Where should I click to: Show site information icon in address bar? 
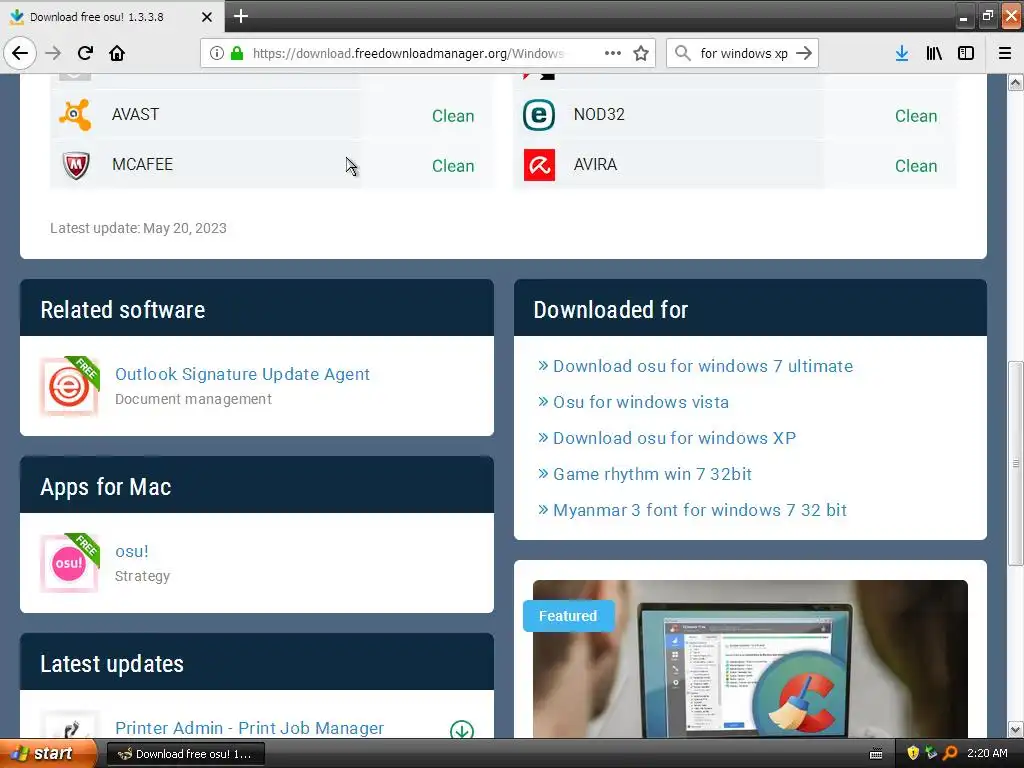(x=217, y=53)
